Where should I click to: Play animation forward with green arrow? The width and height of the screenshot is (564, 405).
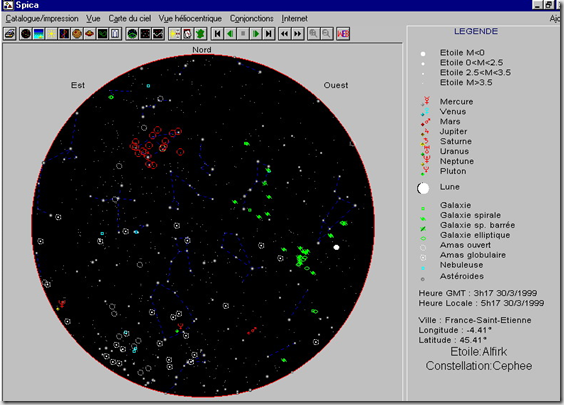tap(256, 34)
